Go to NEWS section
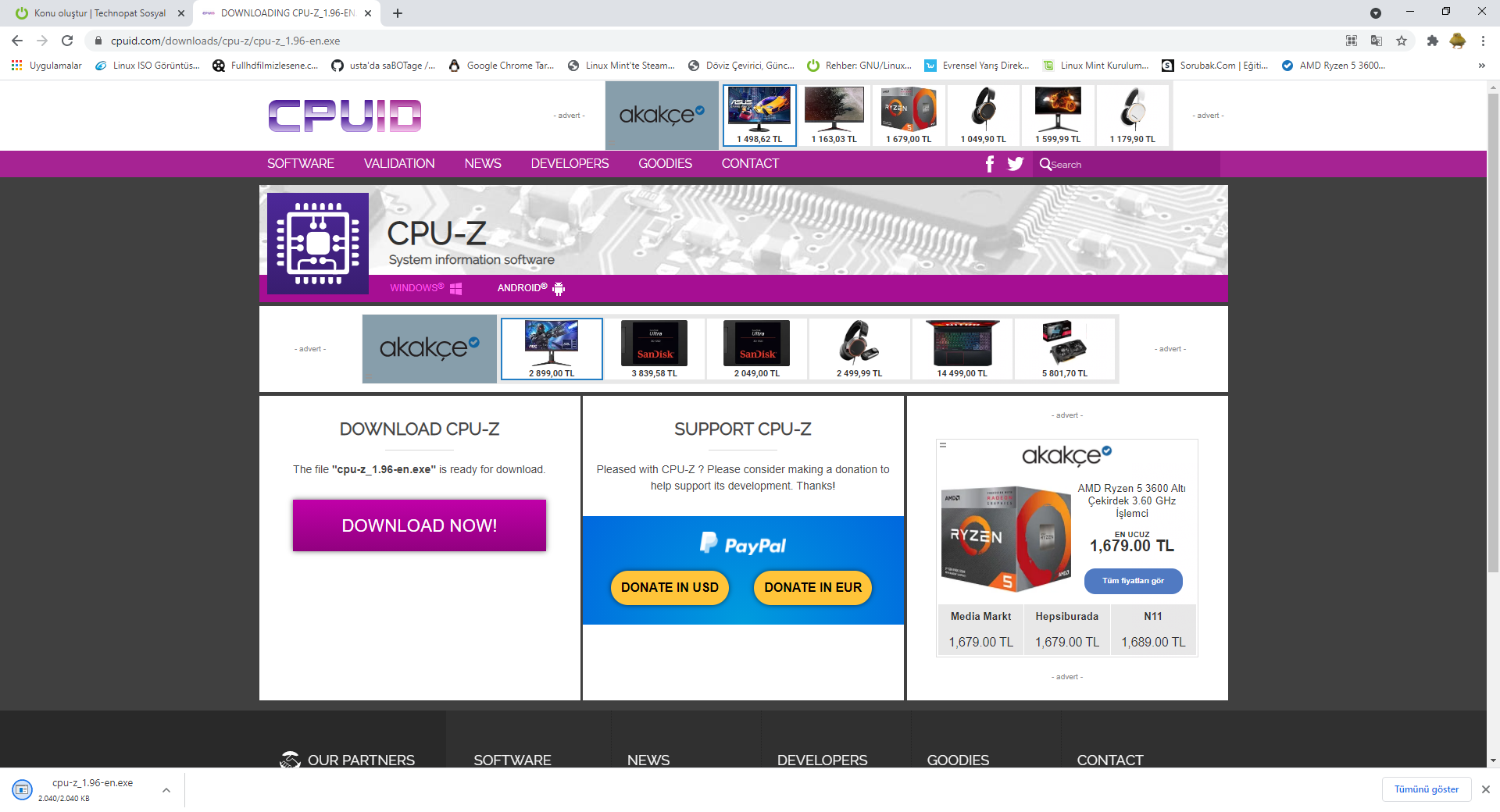 pyautogui.click(x=483, y=164)
